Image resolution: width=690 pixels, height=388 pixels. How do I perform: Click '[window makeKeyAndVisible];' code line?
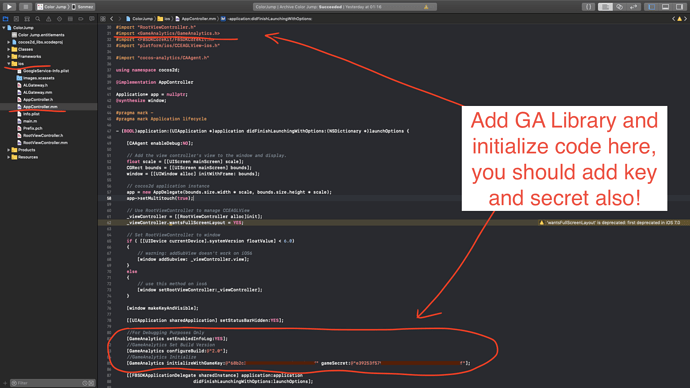[162, 308]
